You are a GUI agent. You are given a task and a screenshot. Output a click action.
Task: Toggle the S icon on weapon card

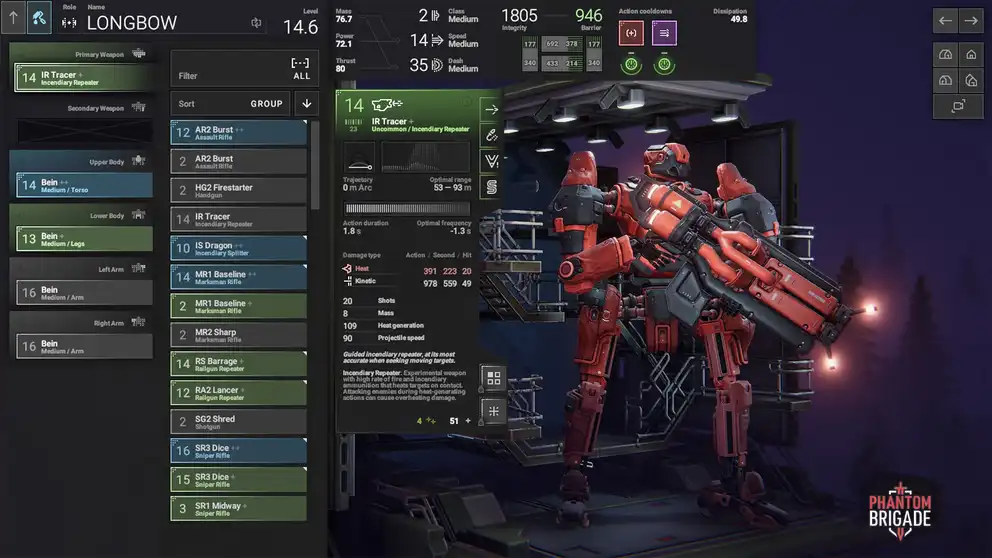pos(491,187)
